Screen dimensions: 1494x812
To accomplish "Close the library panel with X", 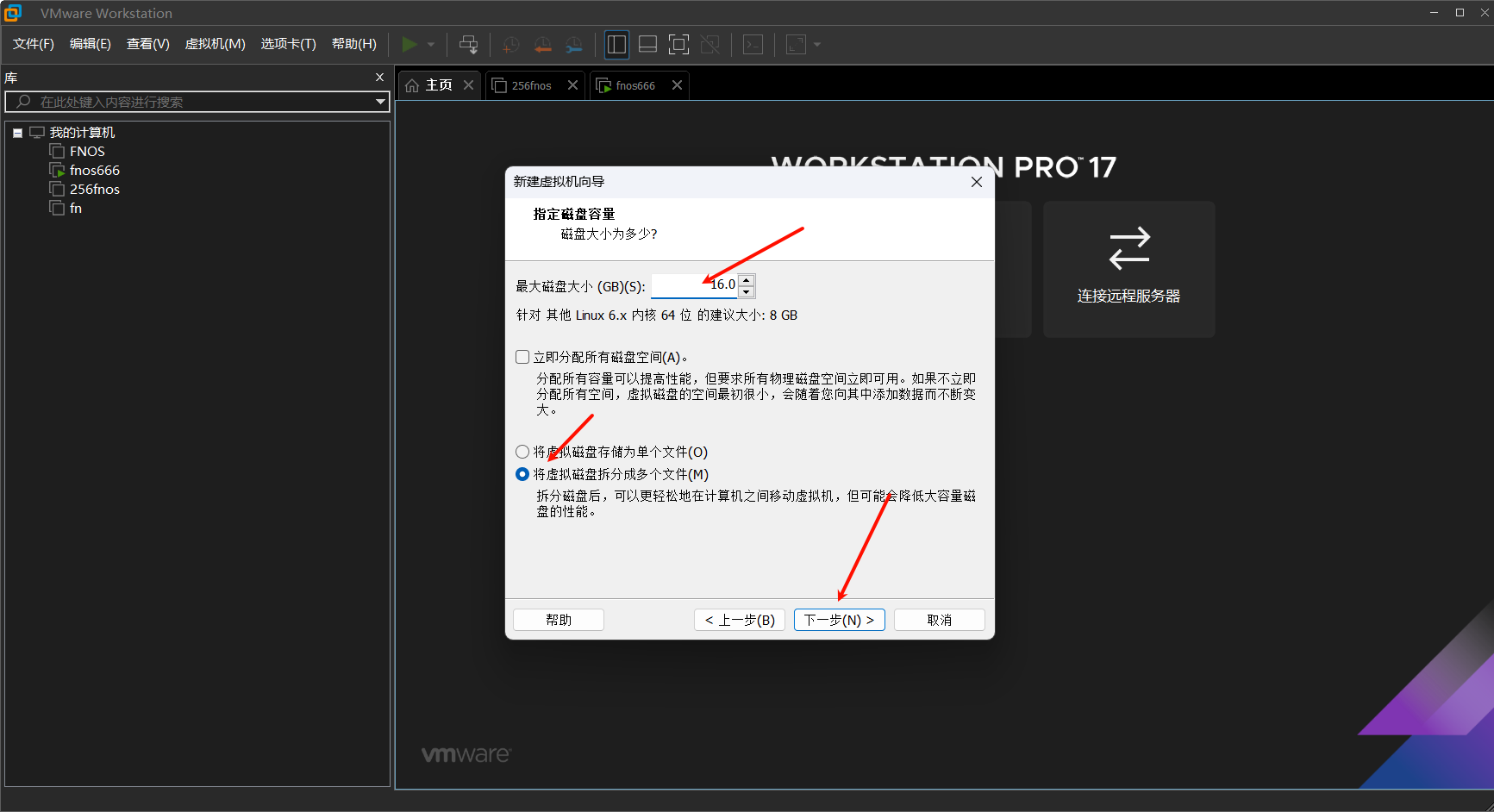I will click(x=379, y=78).
